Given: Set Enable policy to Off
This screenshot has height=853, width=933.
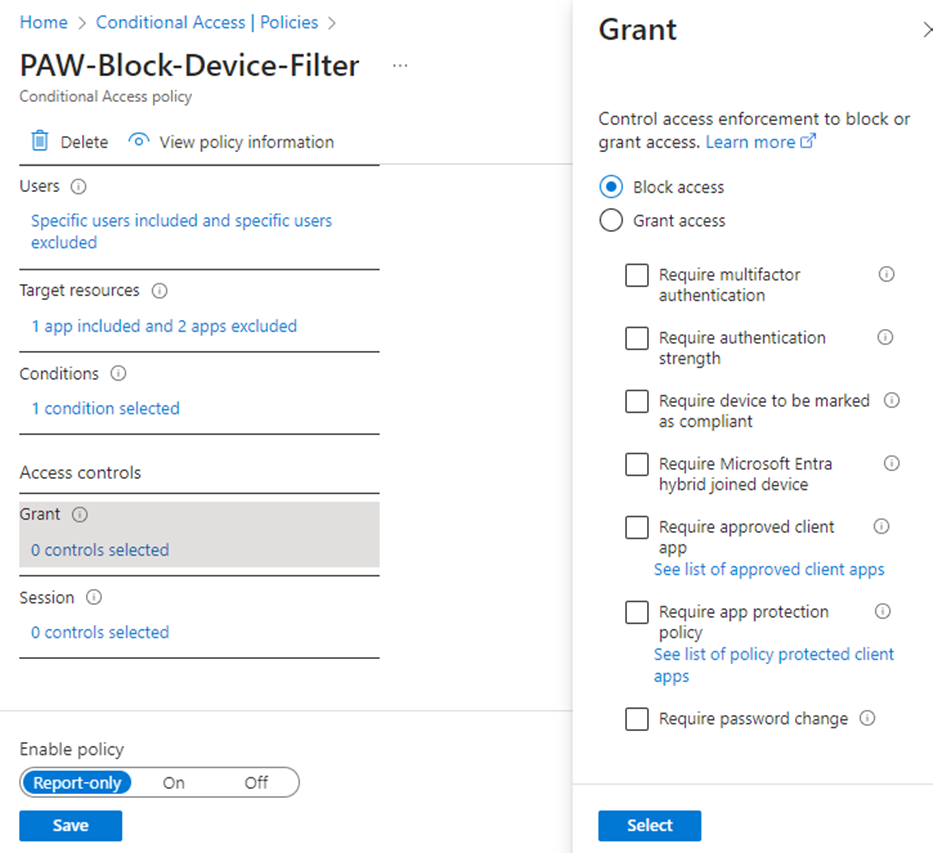Looking at the screenshot, I should tap(256, 783).
